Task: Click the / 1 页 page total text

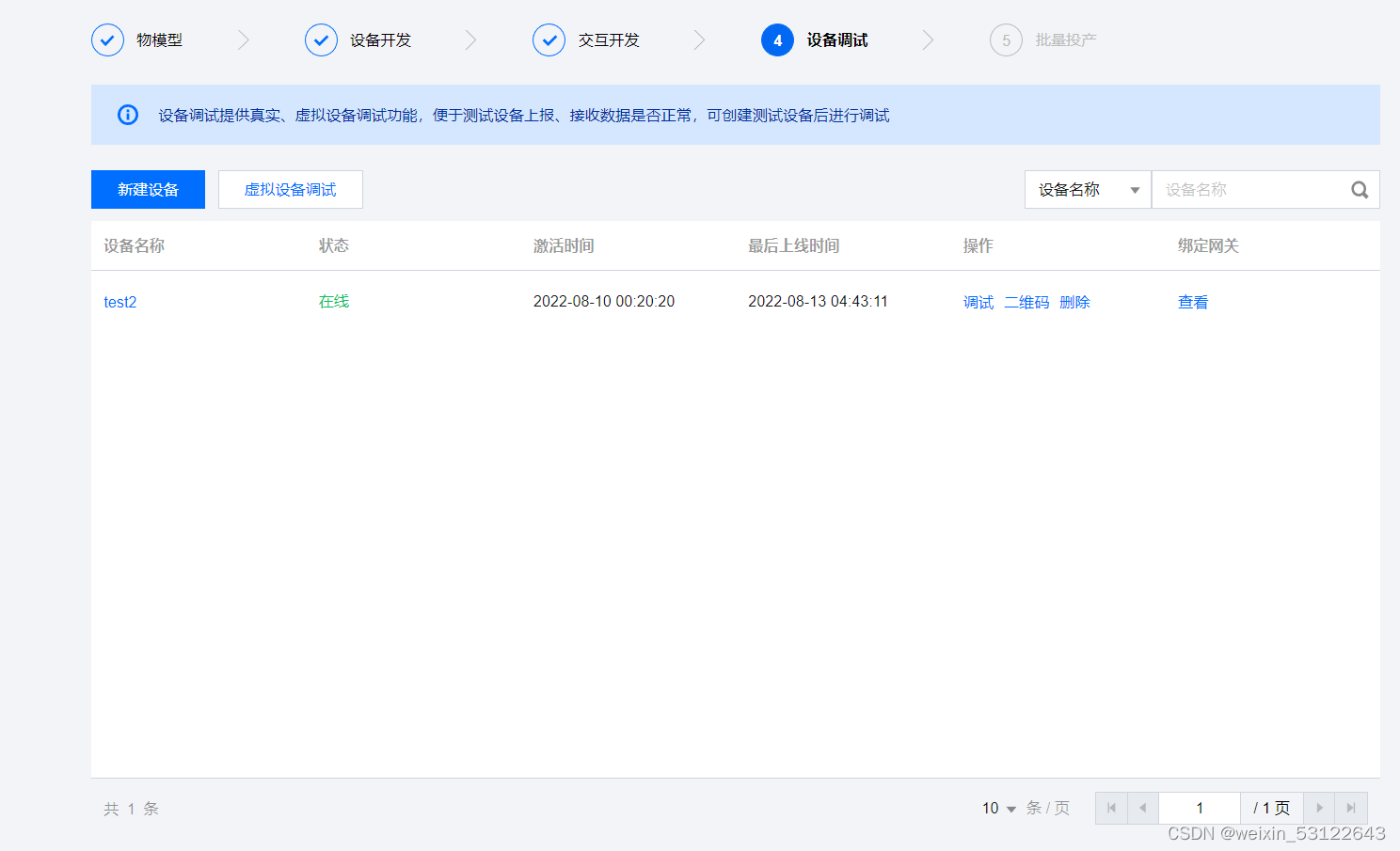Action: click(x=1271, y=808)
